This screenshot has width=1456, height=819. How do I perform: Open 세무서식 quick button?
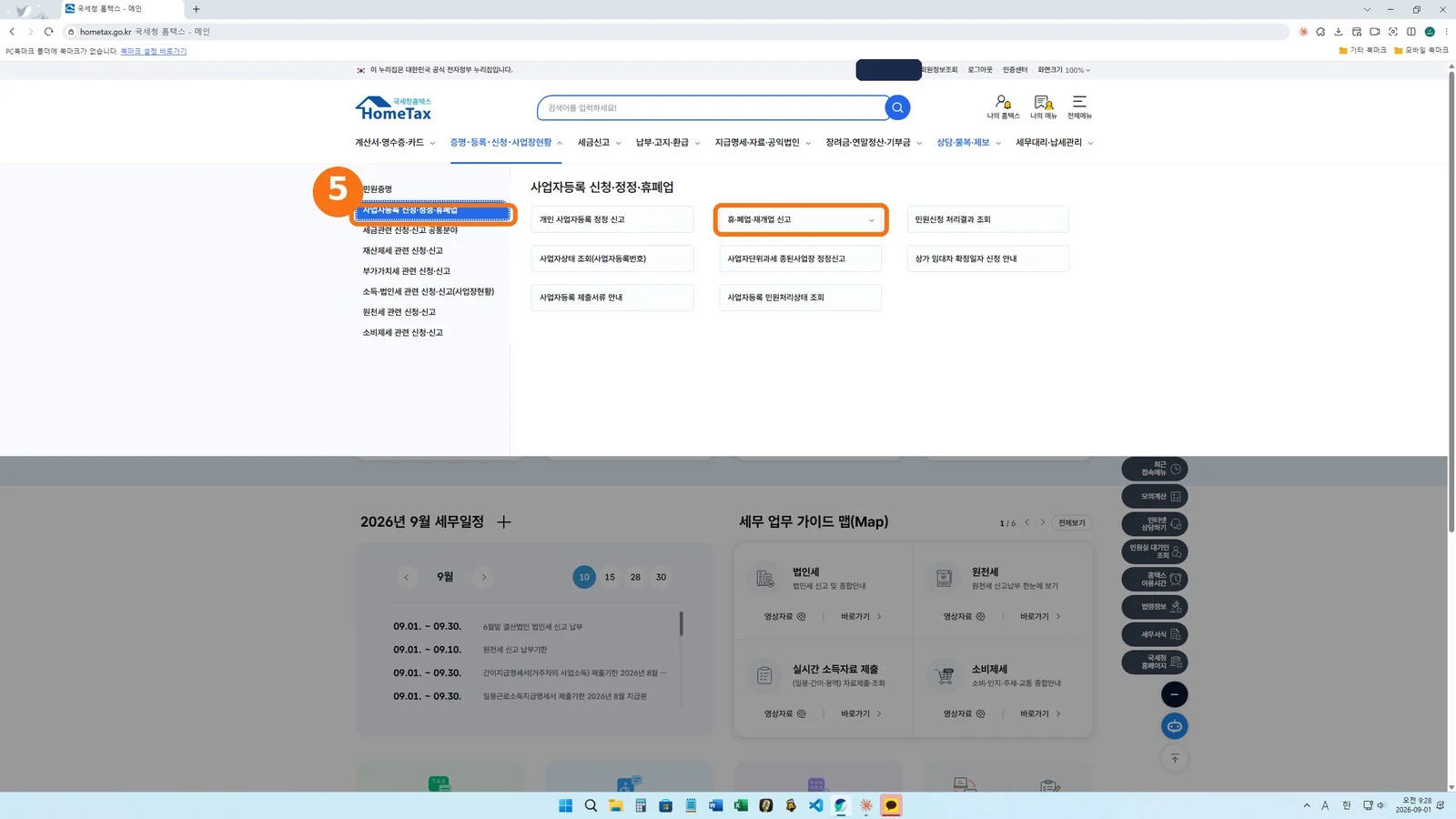[x=1155, y=634]
